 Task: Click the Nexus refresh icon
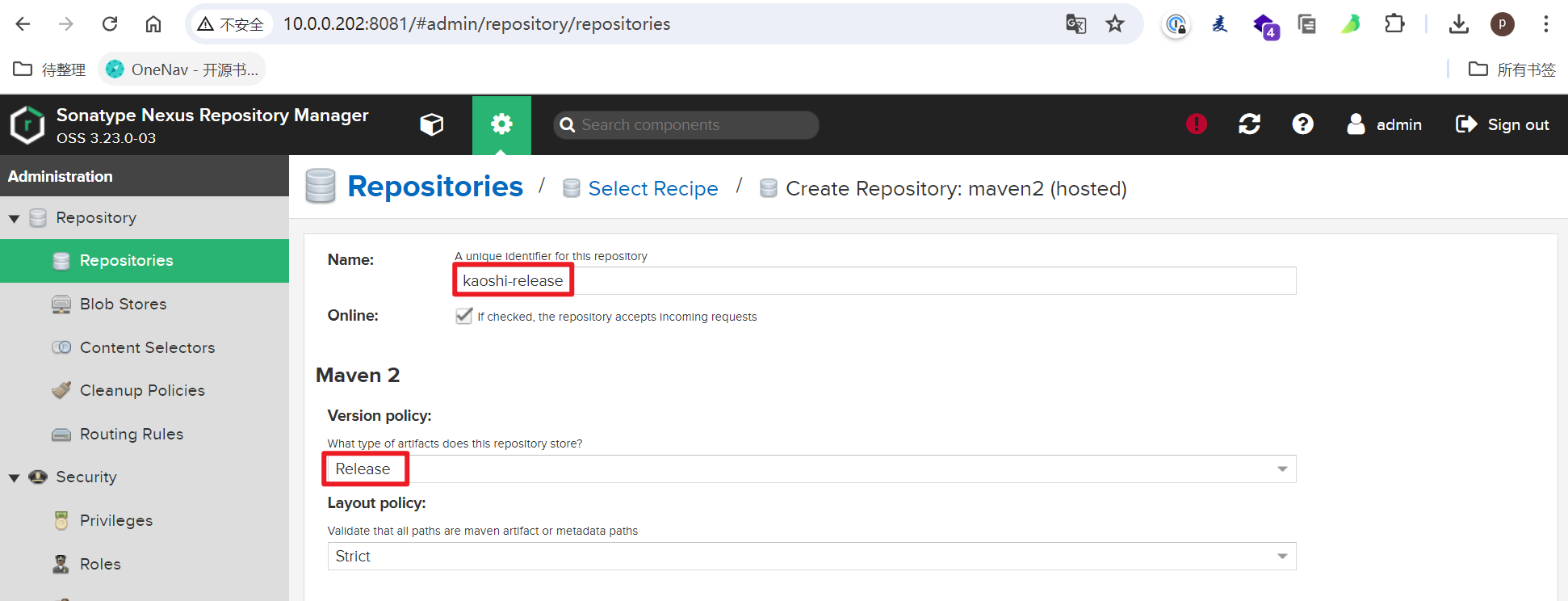[x=1249, y=124]
